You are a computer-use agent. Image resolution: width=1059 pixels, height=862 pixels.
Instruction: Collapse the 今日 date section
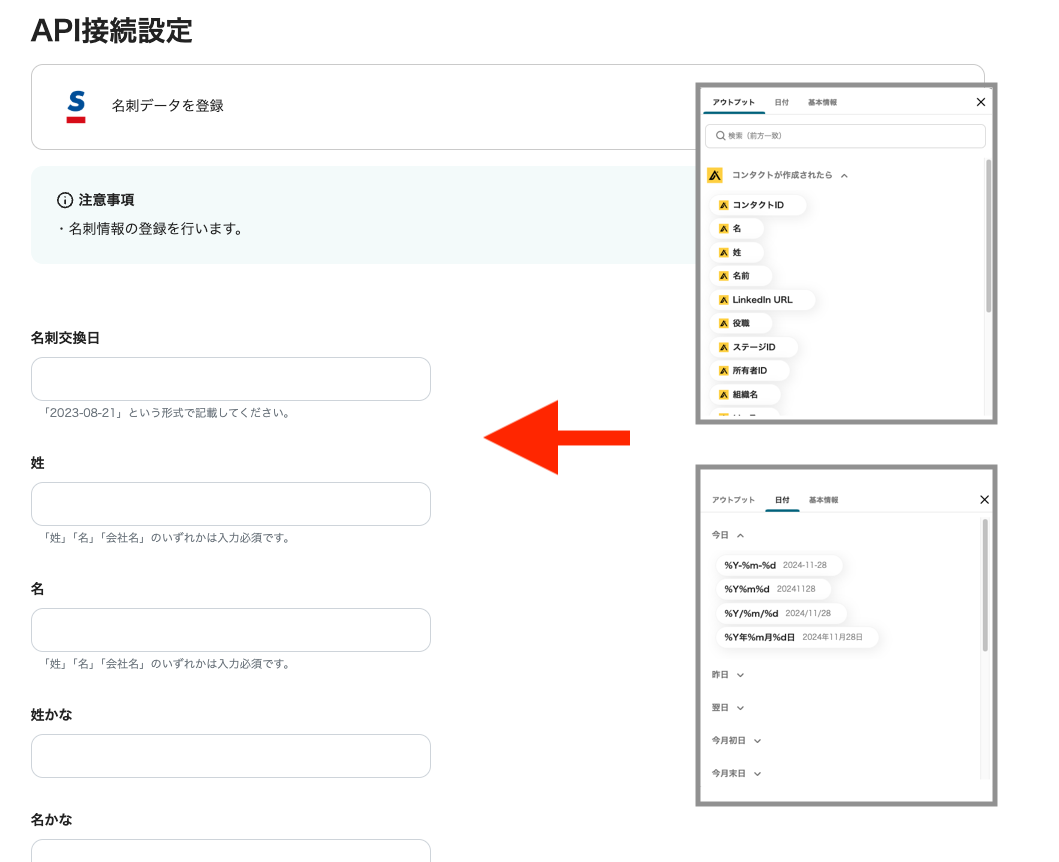[x=740, y=536]
